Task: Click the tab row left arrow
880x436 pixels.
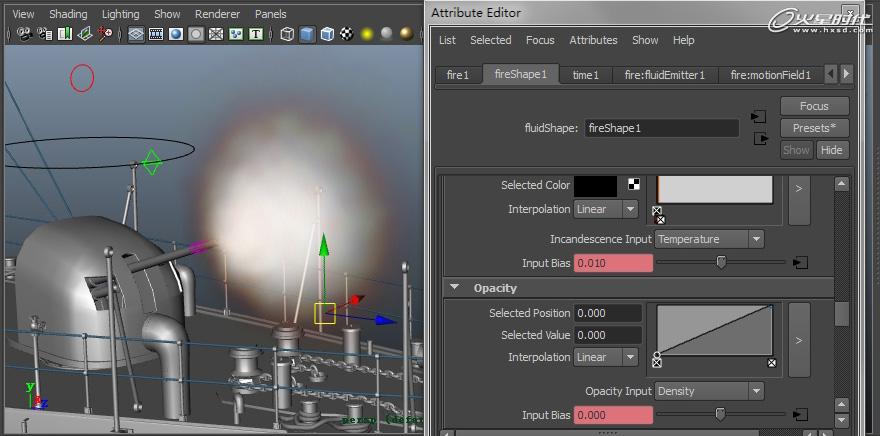Action: click(831, 74)
